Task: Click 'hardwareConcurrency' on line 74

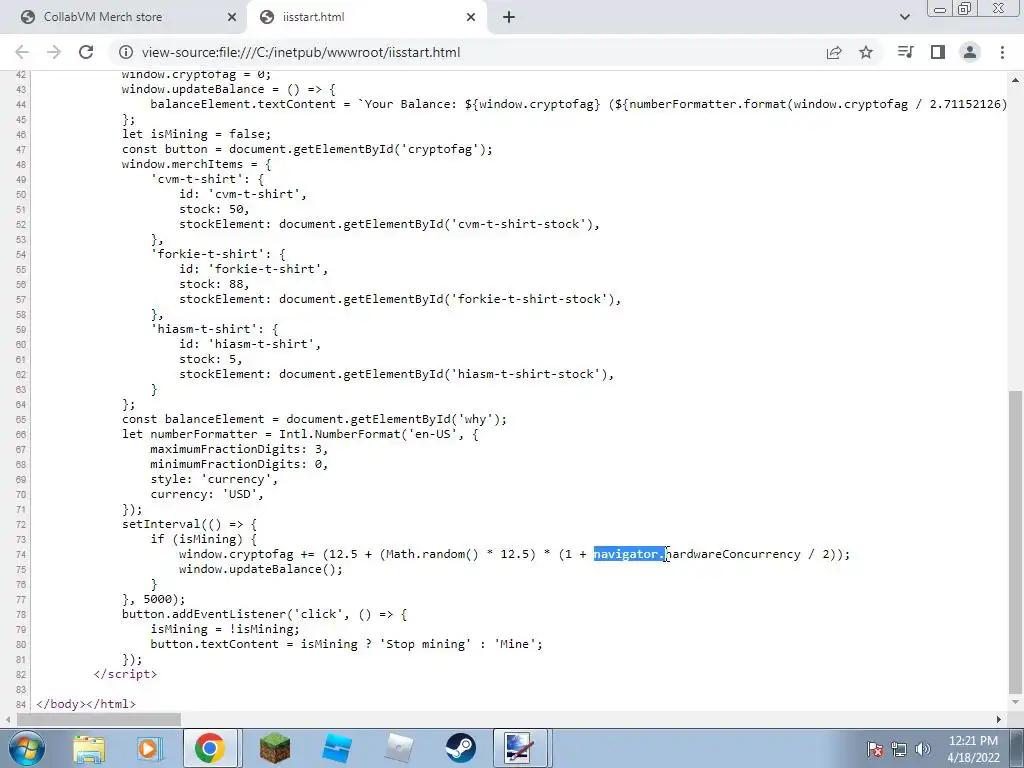Action: 733,554
